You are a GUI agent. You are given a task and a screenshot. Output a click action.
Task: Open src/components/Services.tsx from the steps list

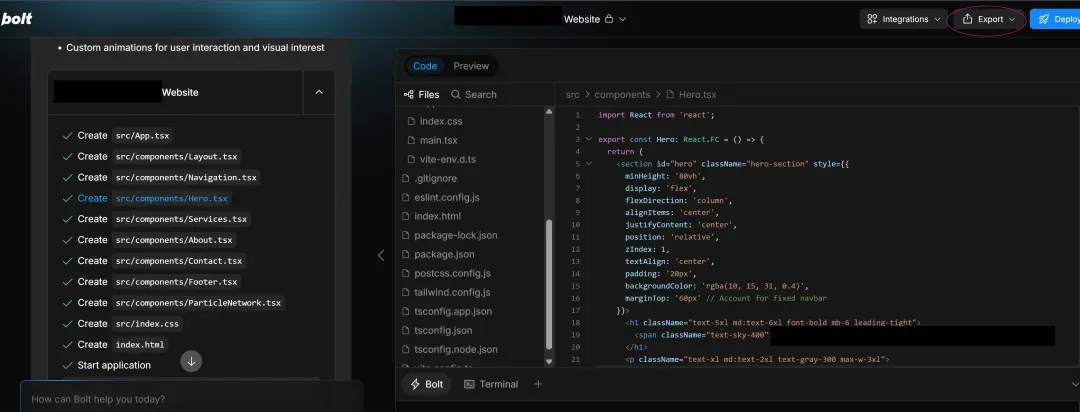[181, 219]
